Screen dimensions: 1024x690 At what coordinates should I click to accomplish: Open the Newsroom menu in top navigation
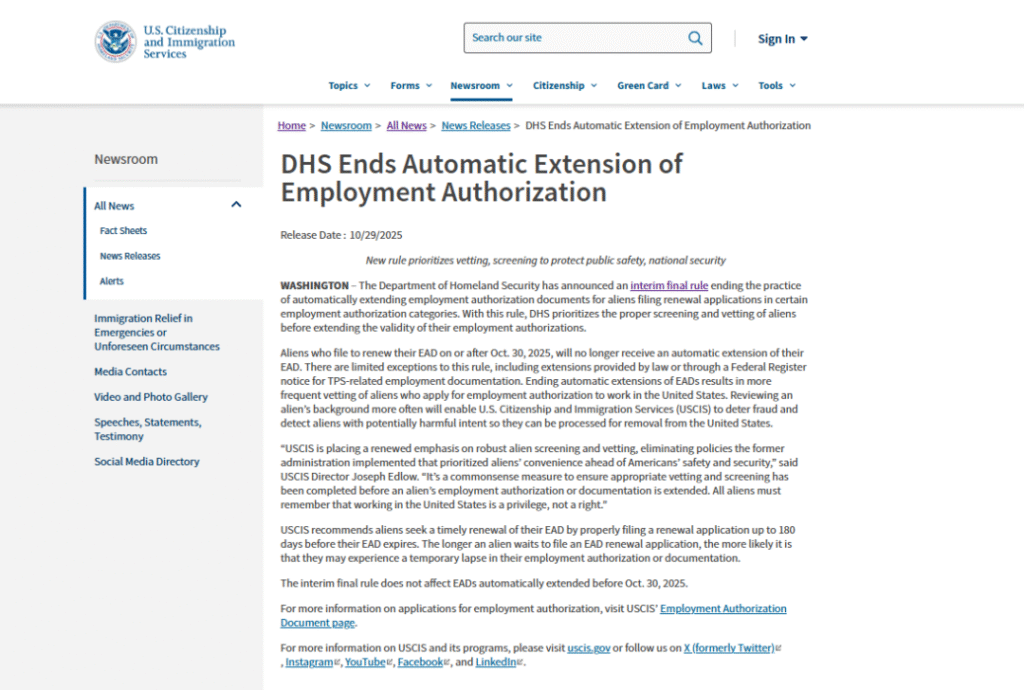[481, 86]
